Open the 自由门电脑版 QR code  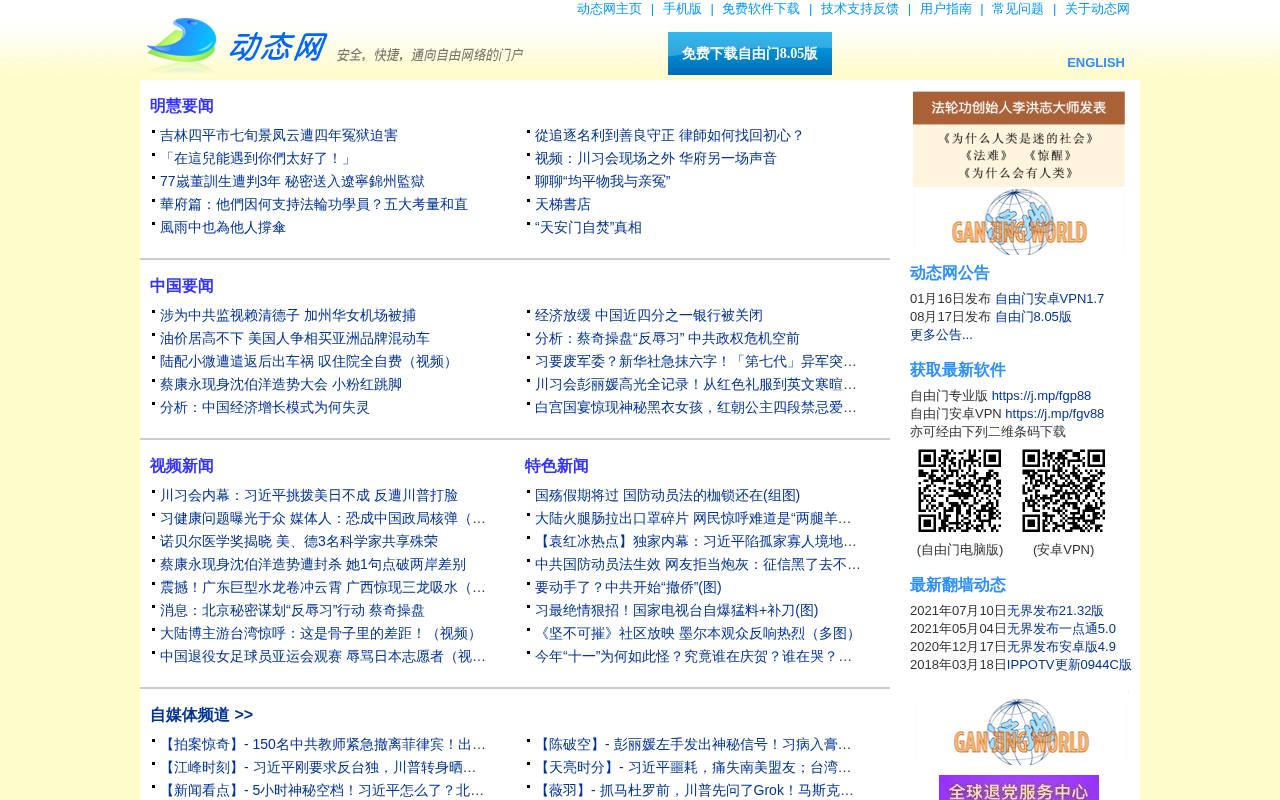click(x=960, y=491)
